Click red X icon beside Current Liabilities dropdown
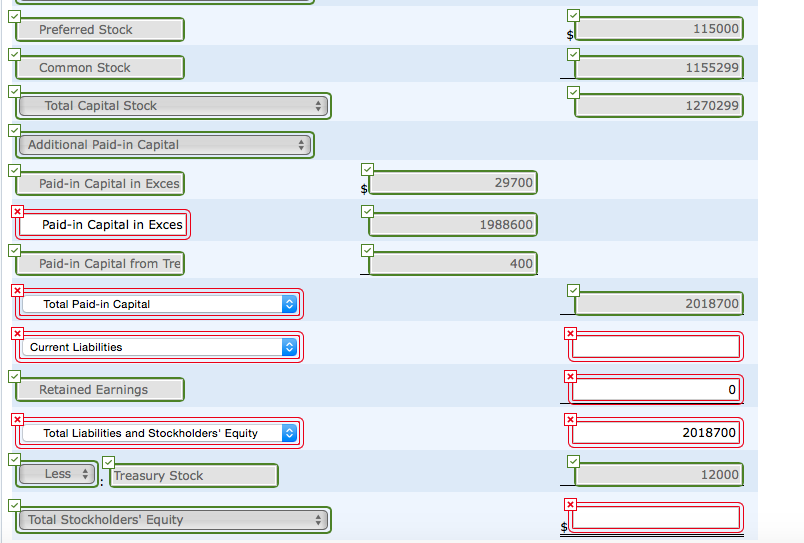Image resolution: width=804 pixels, height=543 pixels. point(17,334)
